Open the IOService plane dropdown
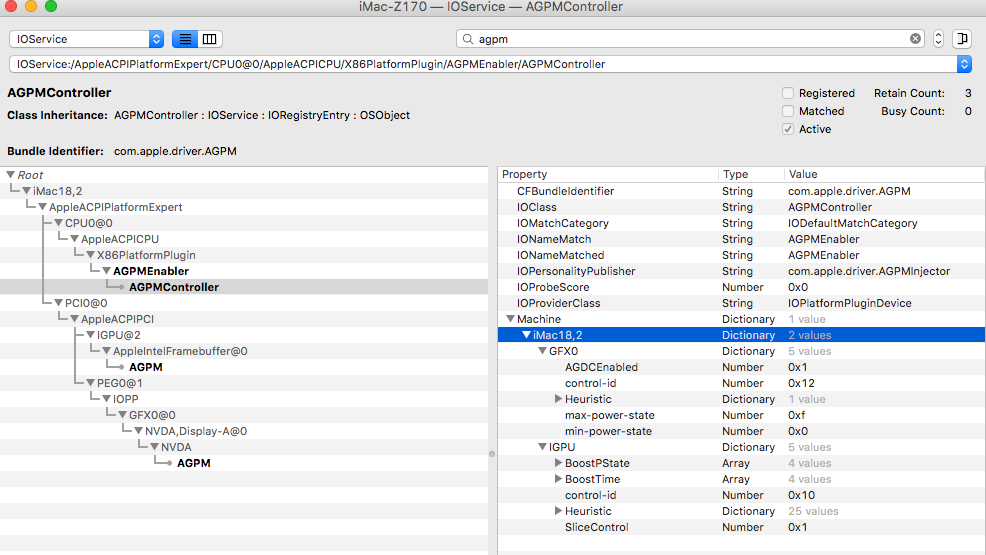986x555 pixels. click(86, 39)
